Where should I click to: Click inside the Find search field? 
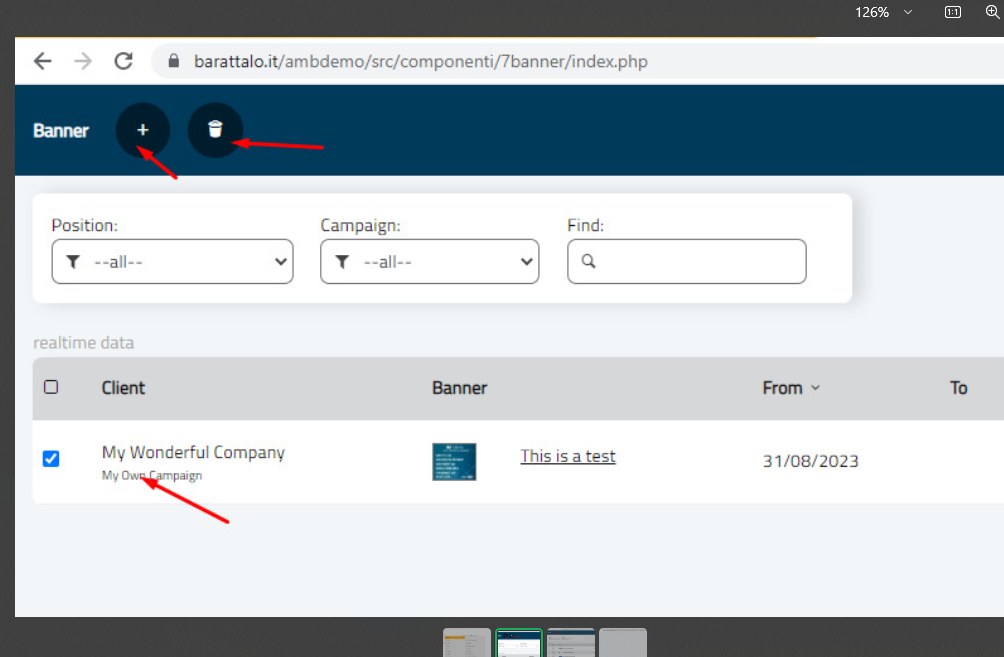coord(697,261)
